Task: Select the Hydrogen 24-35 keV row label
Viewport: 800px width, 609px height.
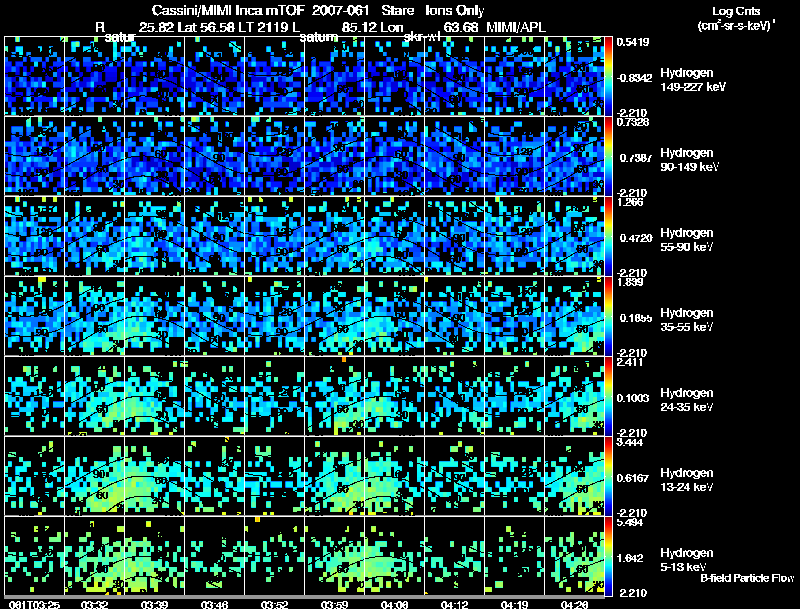Action: coord(687,400)
